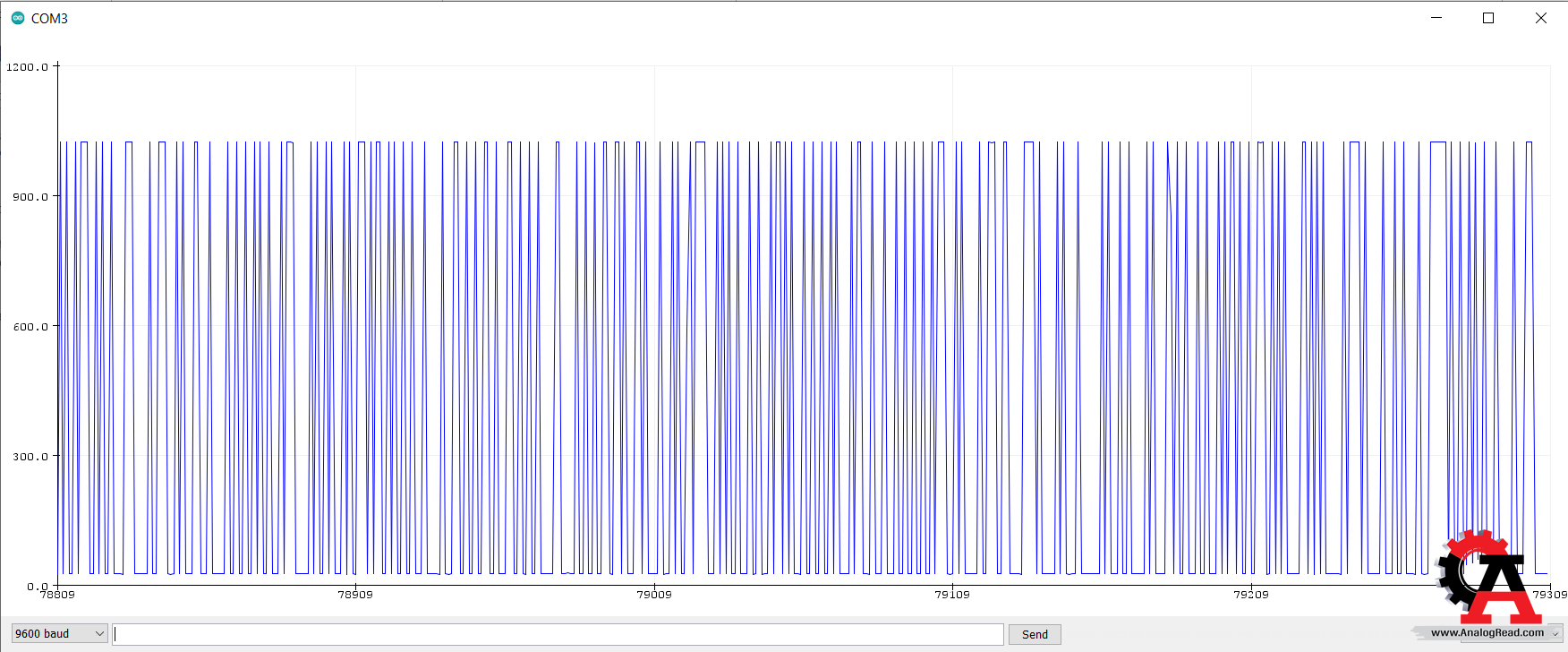Minimize the COM3 plotter window

[1436, 18]
